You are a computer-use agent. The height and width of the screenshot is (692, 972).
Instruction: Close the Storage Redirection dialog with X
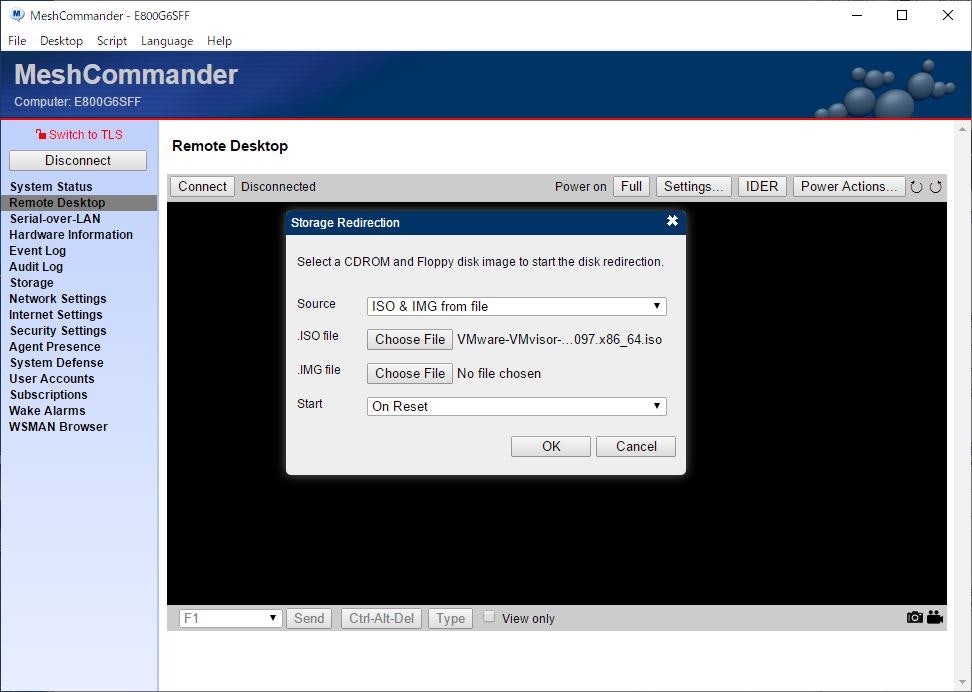point(672,221)
